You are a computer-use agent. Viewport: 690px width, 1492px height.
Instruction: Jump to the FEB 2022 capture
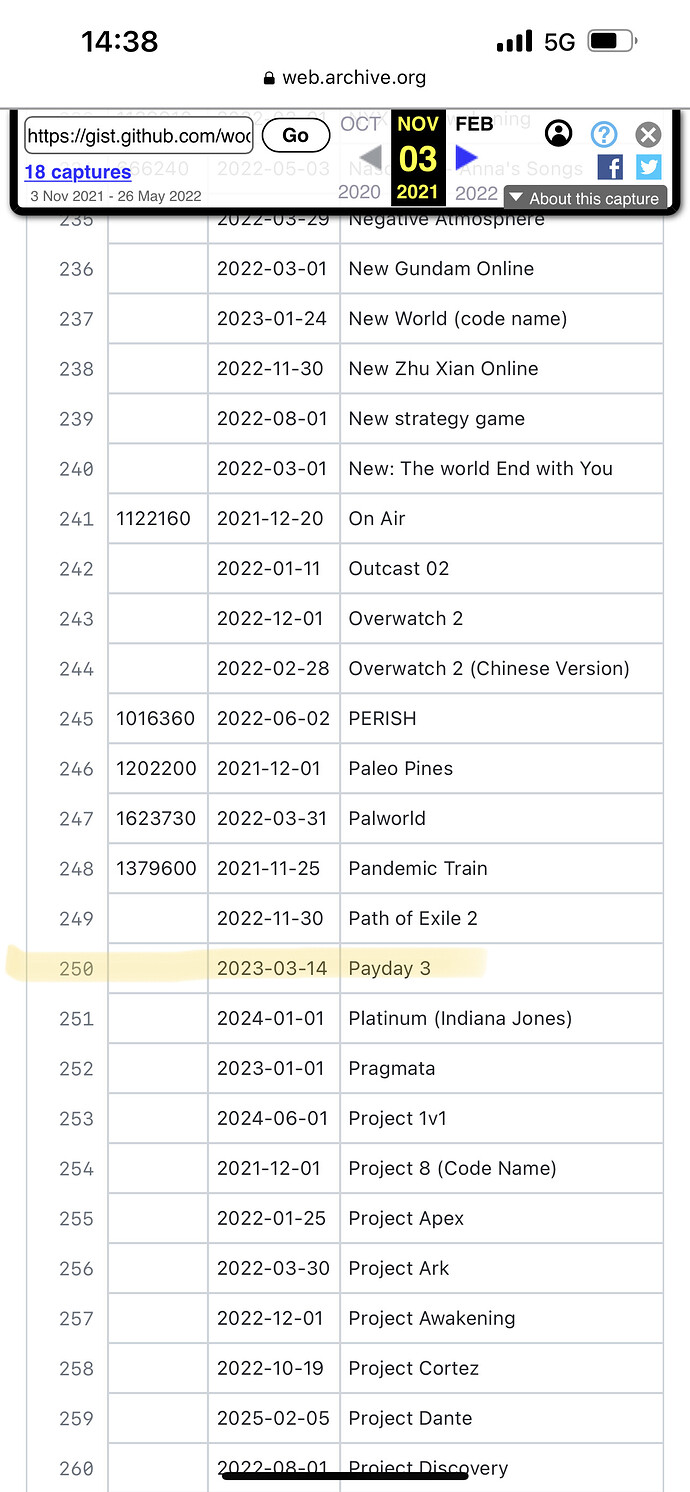tap(475, 157)
